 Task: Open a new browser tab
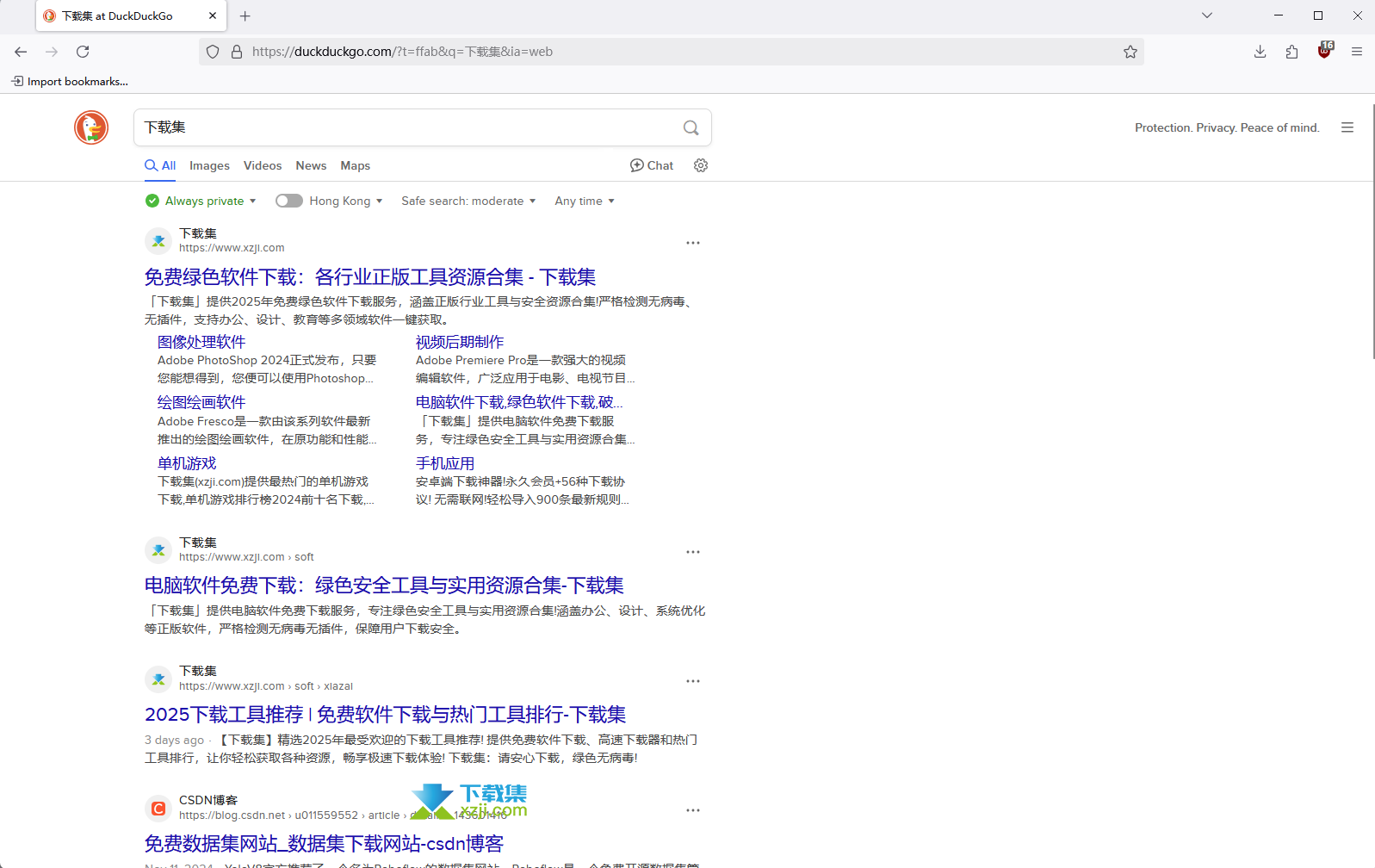click(x=245, y=15)
